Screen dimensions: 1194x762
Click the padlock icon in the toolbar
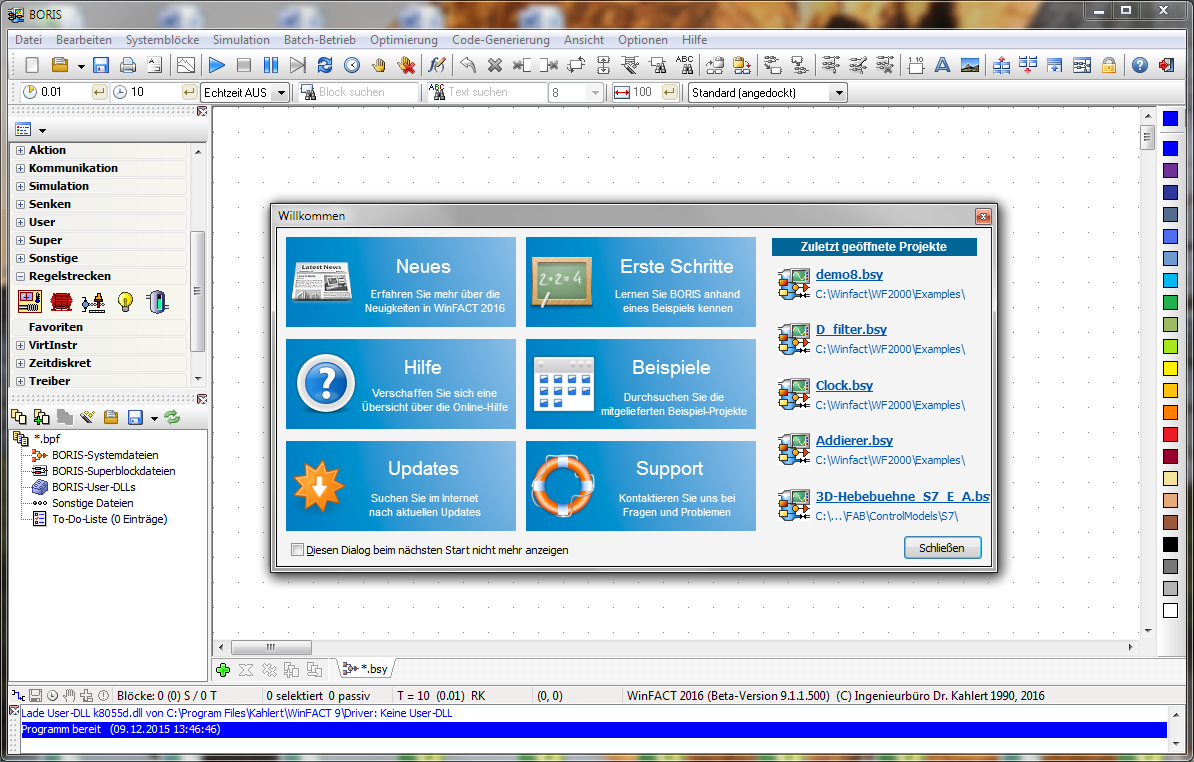(1109, 65)
